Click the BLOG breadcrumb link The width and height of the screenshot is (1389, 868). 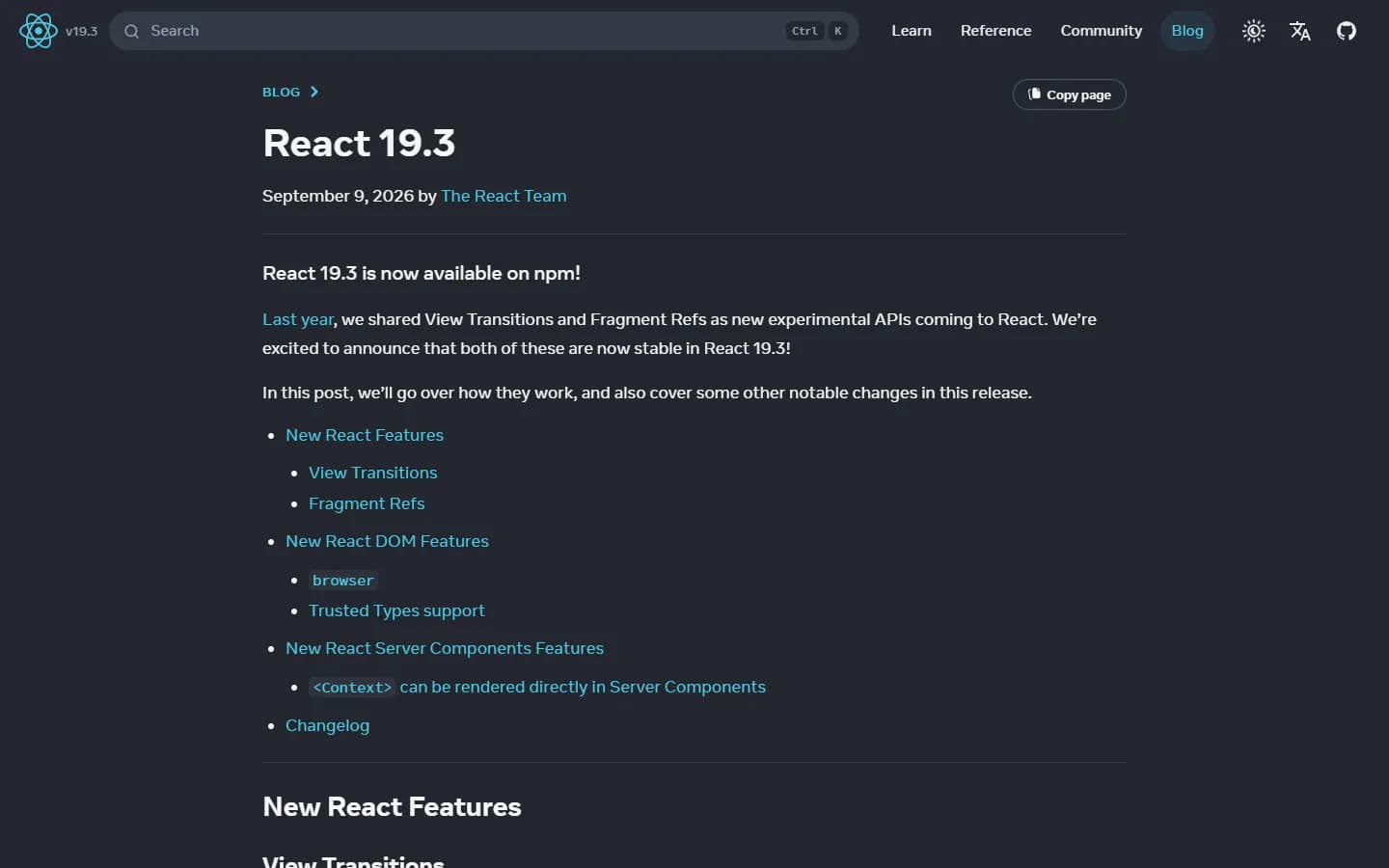click(x=281, y=92)
